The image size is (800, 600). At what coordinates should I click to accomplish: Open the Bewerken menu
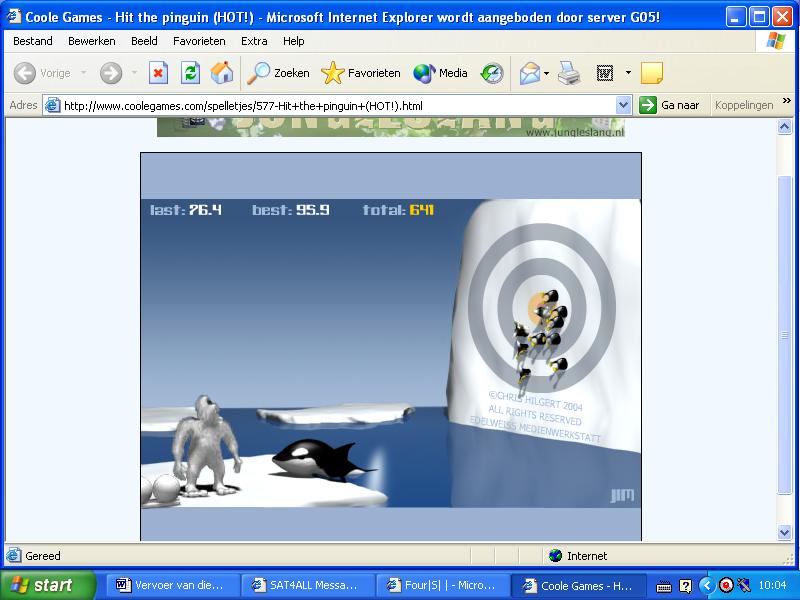pyautogui.click(x=92, y=41)
